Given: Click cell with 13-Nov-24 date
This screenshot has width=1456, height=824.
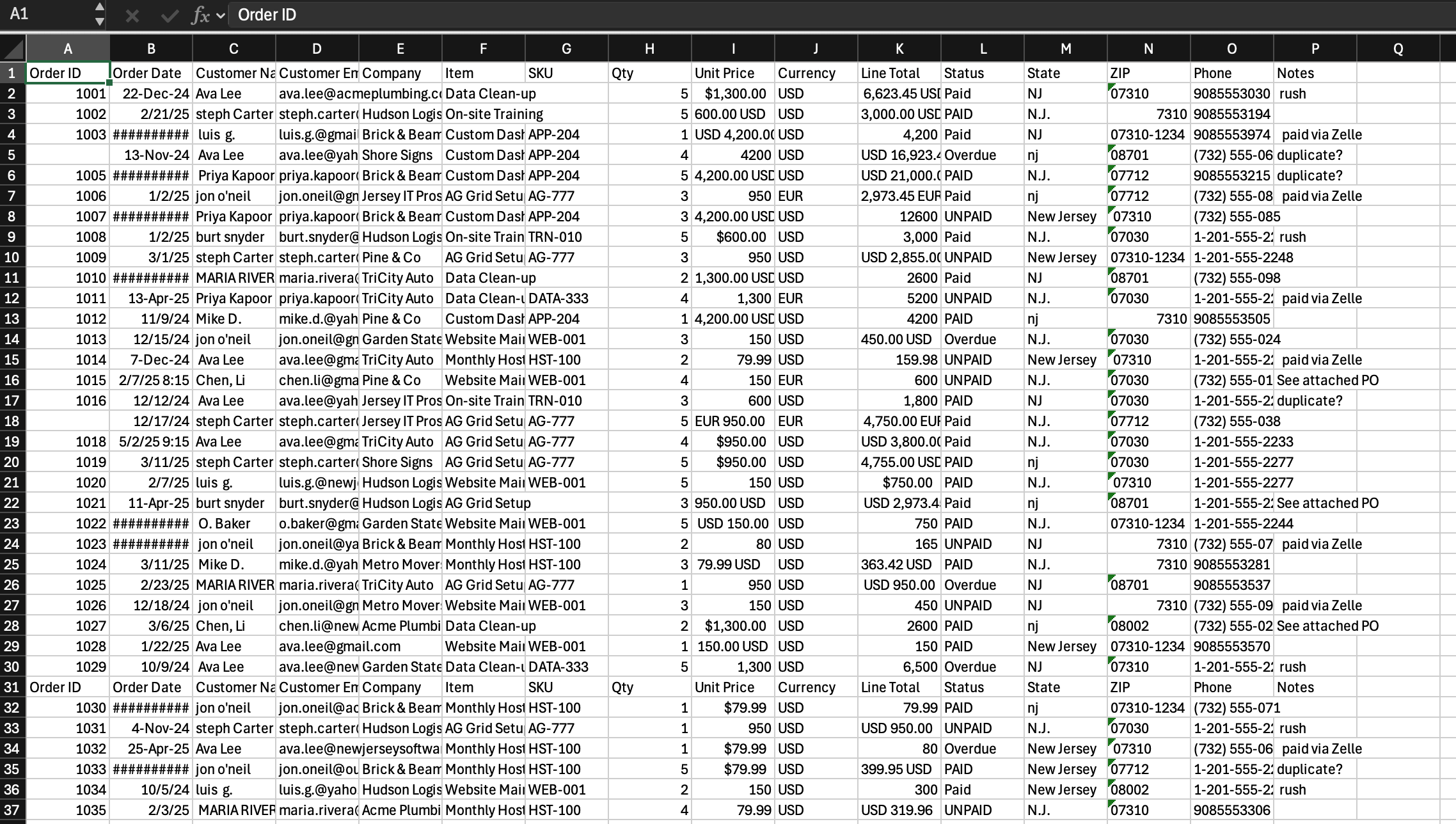Looking at the screenshot, I should tap(151, 155).
